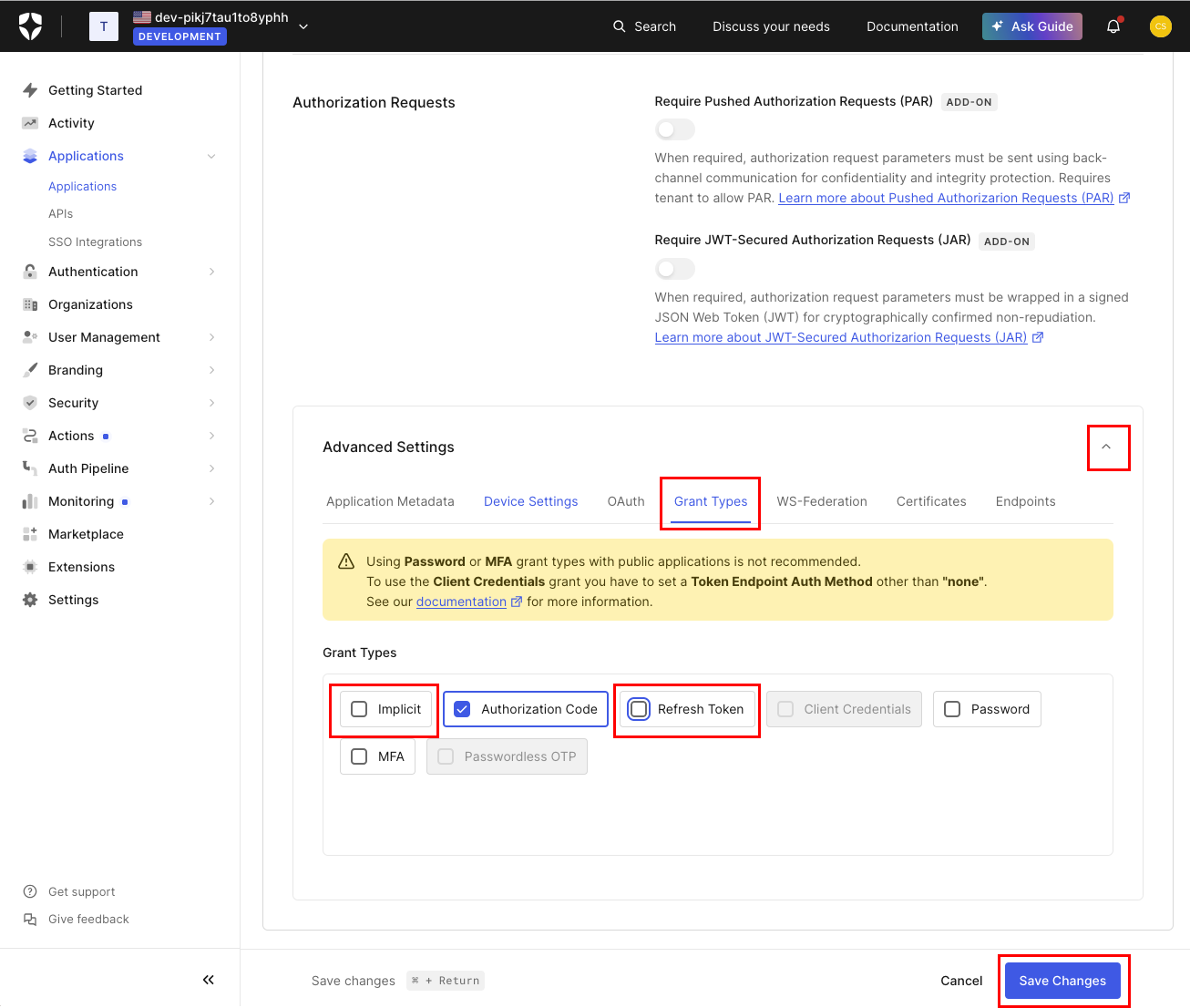
Task: Enable the Implicit grant type checkbox
Action: (x=360, y=709)
